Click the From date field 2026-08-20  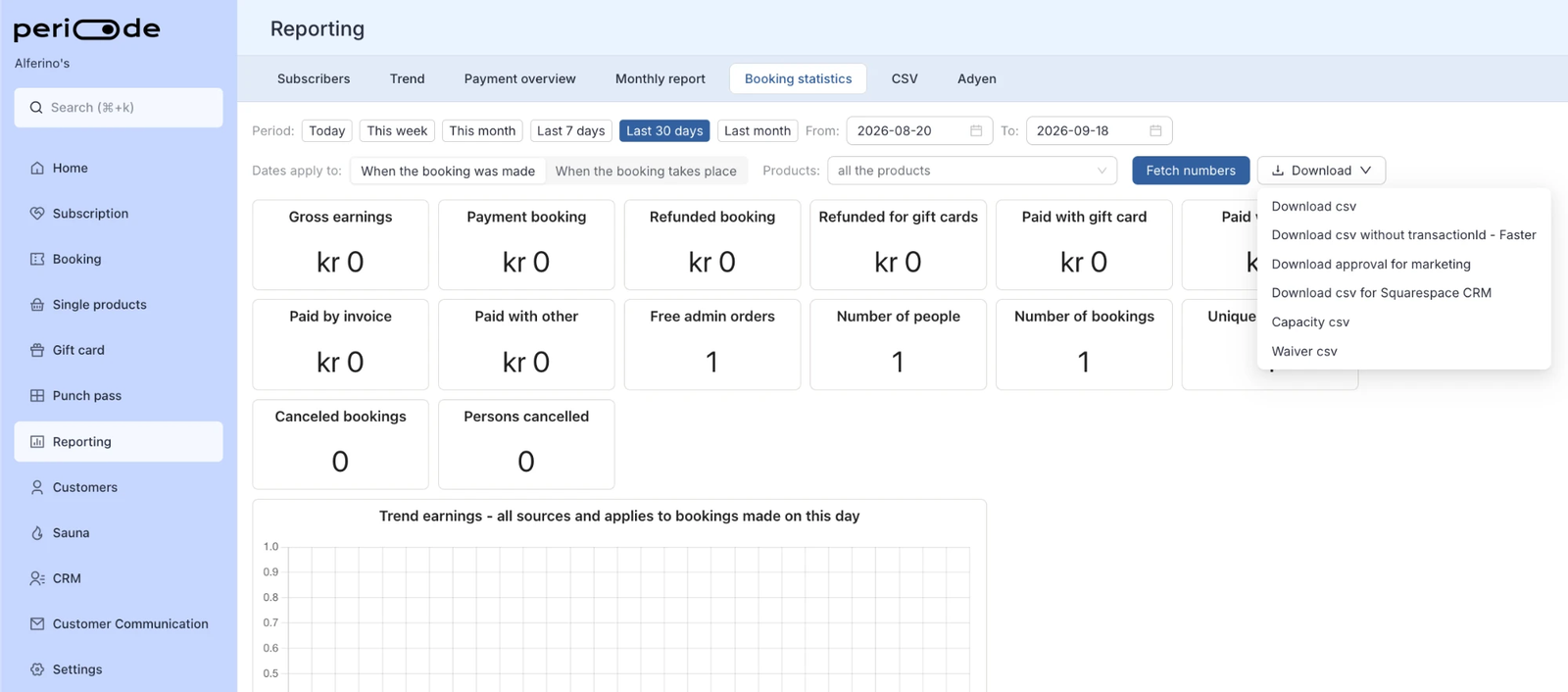pos(919,130)
